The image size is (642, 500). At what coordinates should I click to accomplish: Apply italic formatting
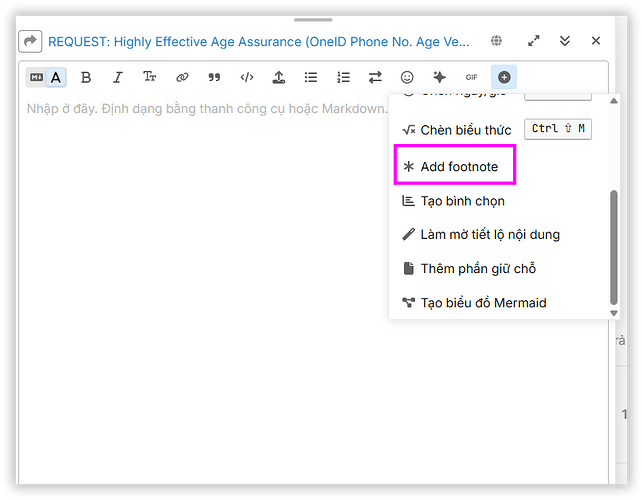(x=118, y=77)
